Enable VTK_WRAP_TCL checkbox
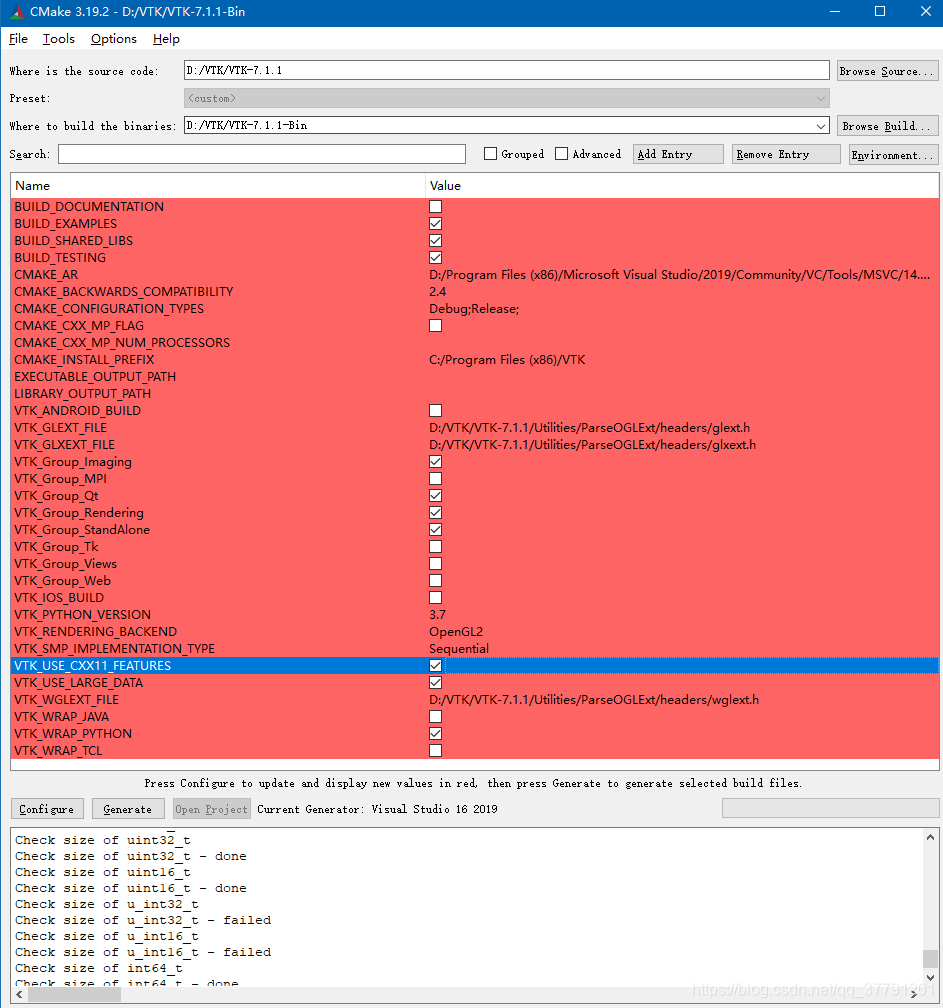Screen dimensions: 943x1008 pyautogui.click(x=436, y=751)
